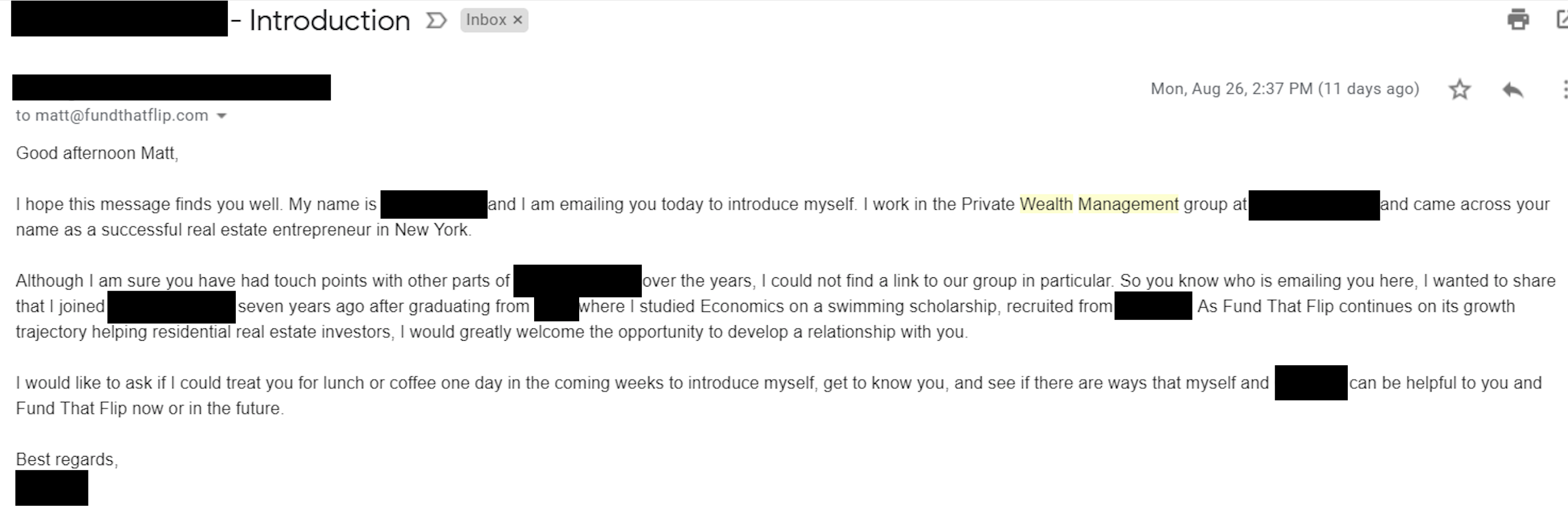The image size is (1568, 512).
Task: Open the email in a new window
Action: click(1562, 20)
